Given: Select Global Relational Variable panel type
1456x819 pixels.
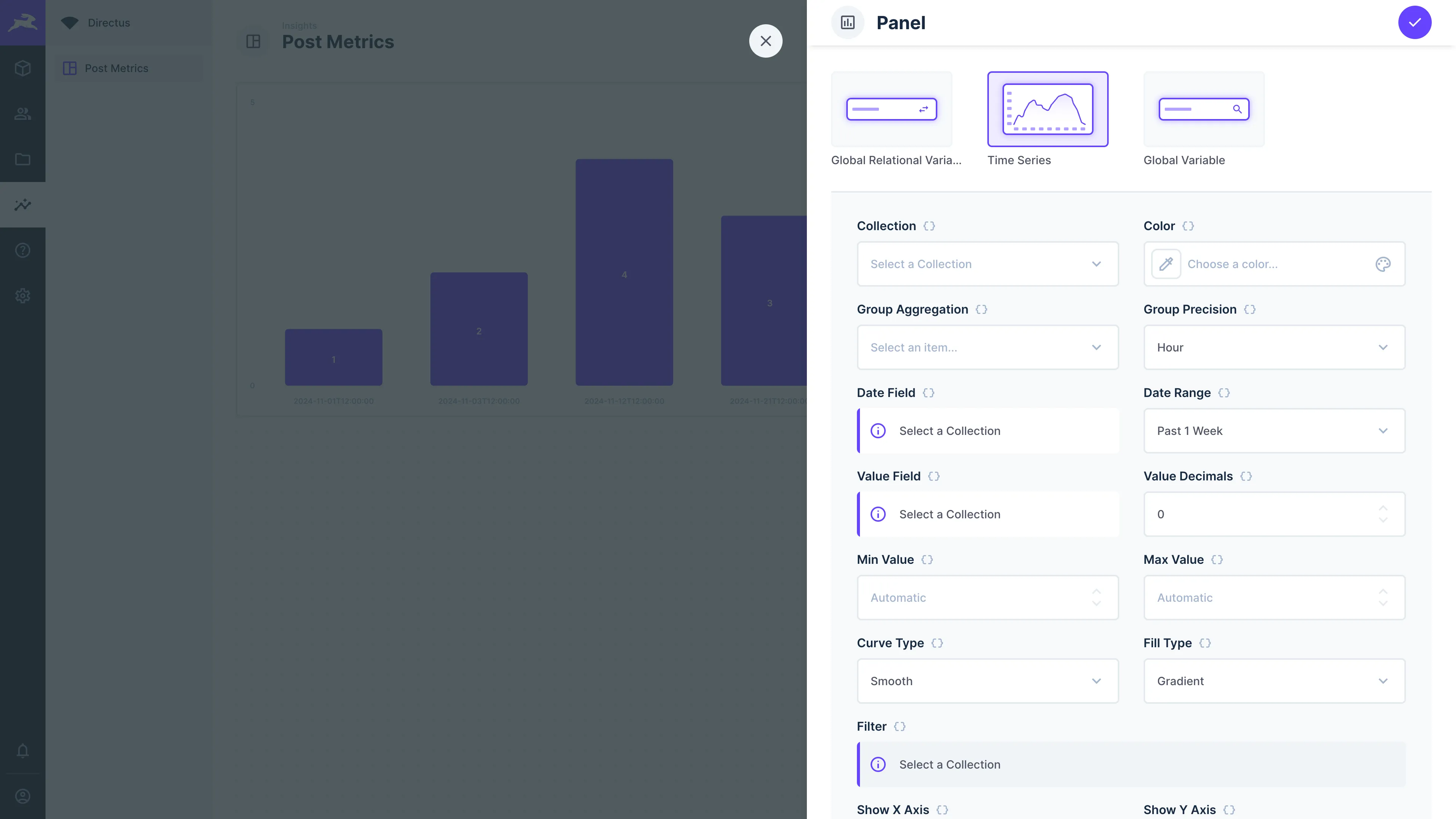Looking at the screenshot, I should (x=891, y=109).
